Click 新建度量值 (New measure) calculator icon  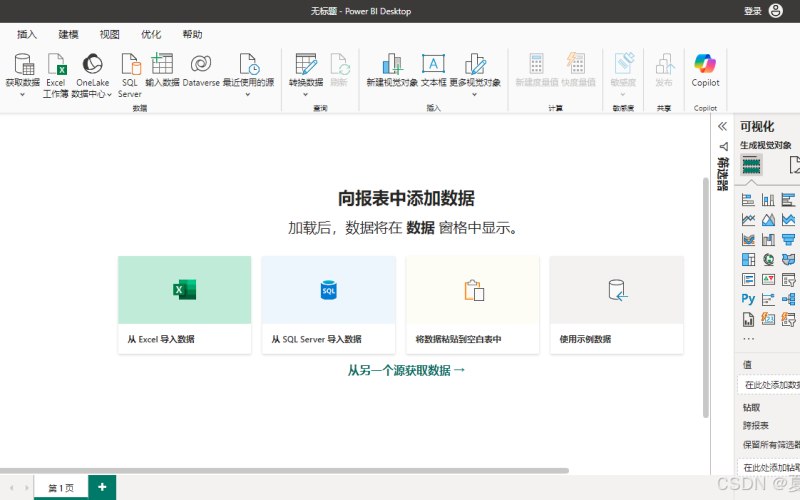[x=536, y=64]
